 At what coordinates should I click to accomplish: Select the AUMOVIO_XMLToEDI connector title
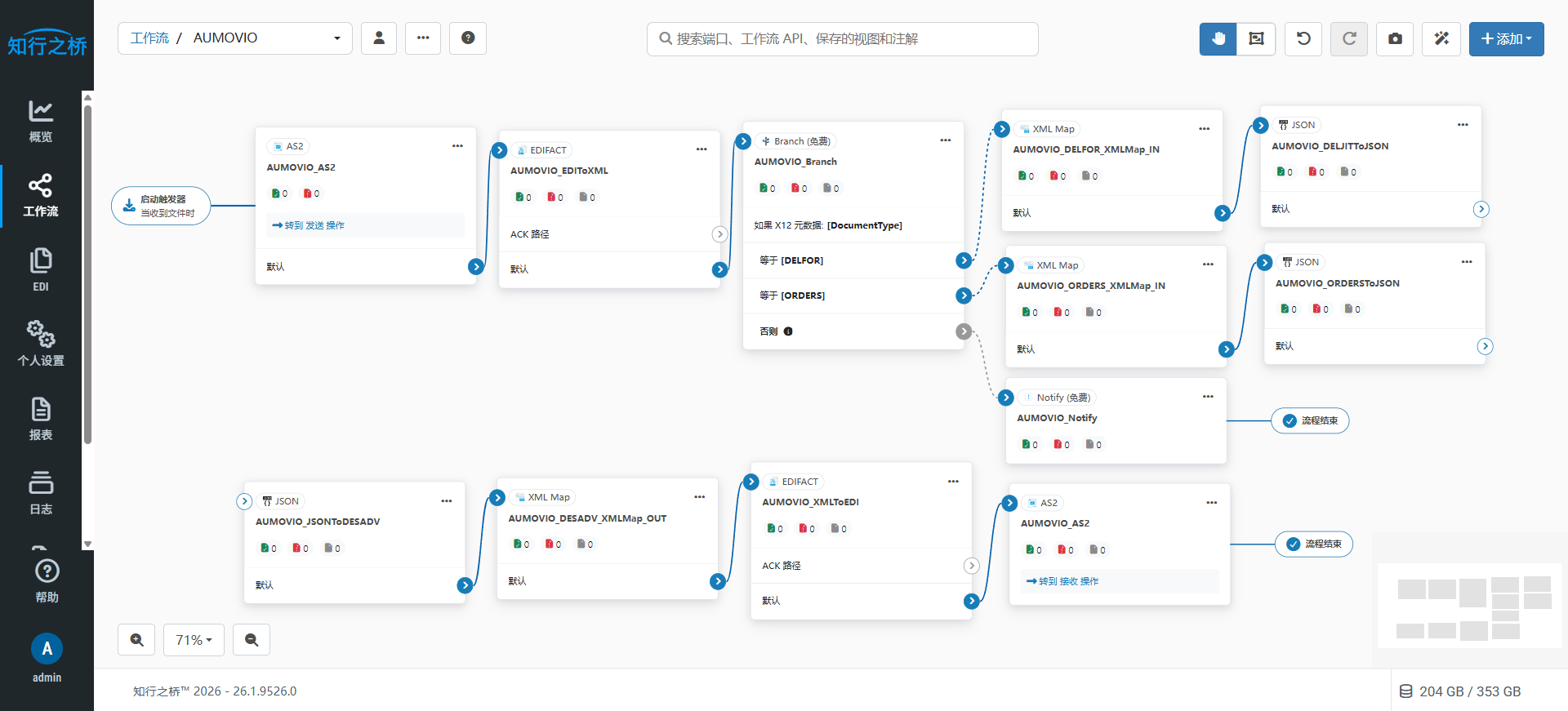point(810,502)
